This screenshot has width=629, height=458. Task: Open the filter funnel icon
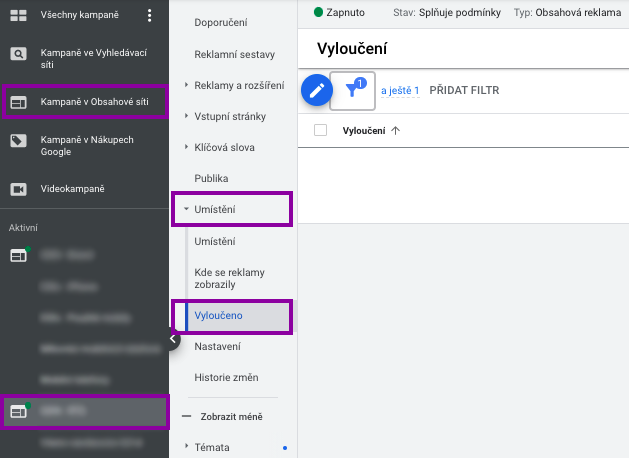coord(352,91)
